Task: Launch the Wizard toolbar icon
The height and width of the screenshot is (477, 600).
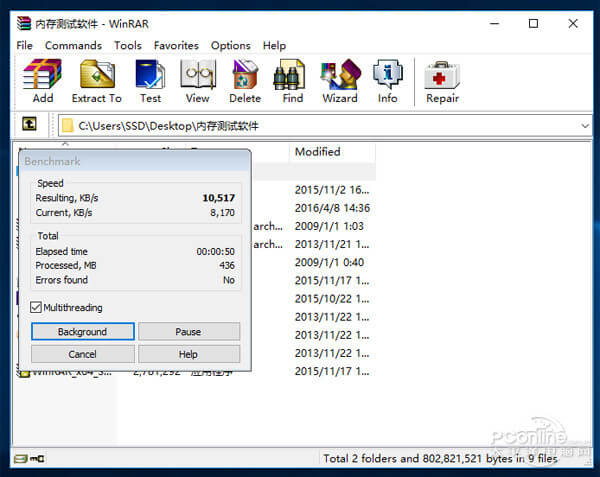Action: [x=340, y=76]
